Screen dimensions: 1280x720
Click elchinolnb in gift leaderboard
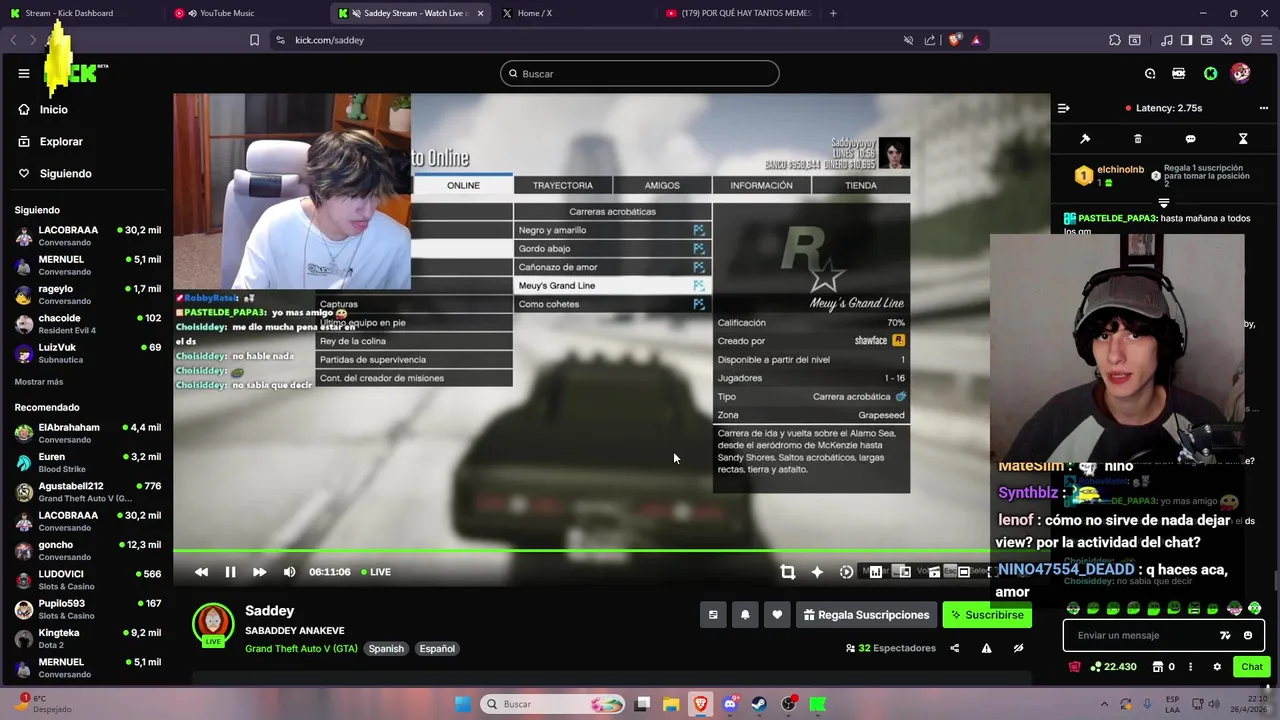point(1120,170)
